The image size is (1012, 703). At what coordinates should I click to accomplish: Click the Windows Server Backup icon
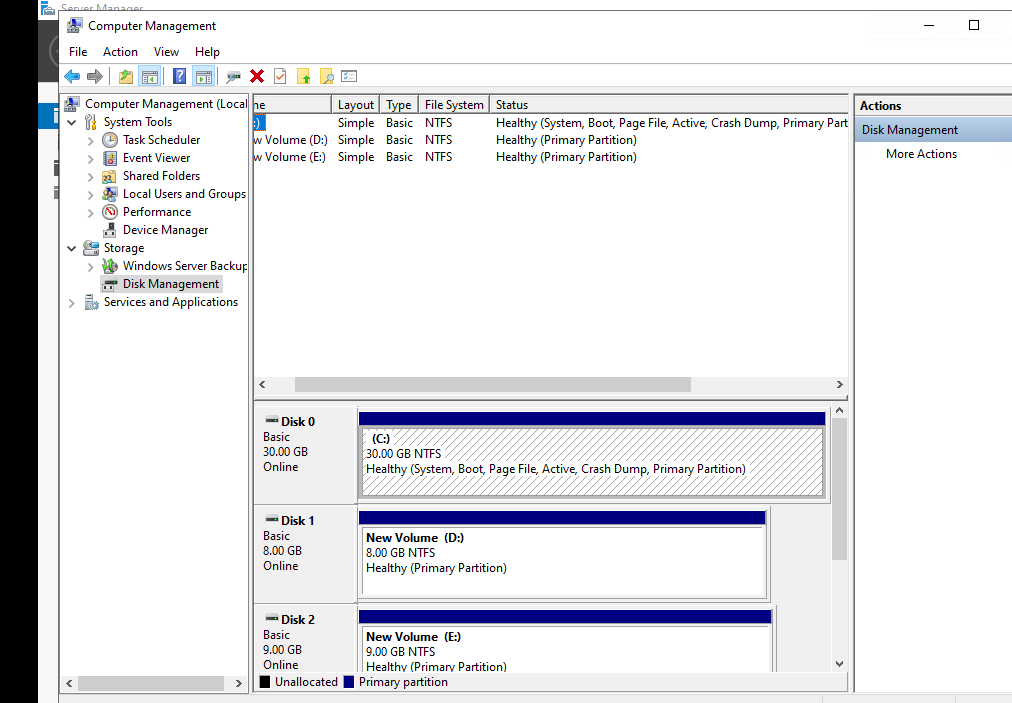click(x=110, y=266)
